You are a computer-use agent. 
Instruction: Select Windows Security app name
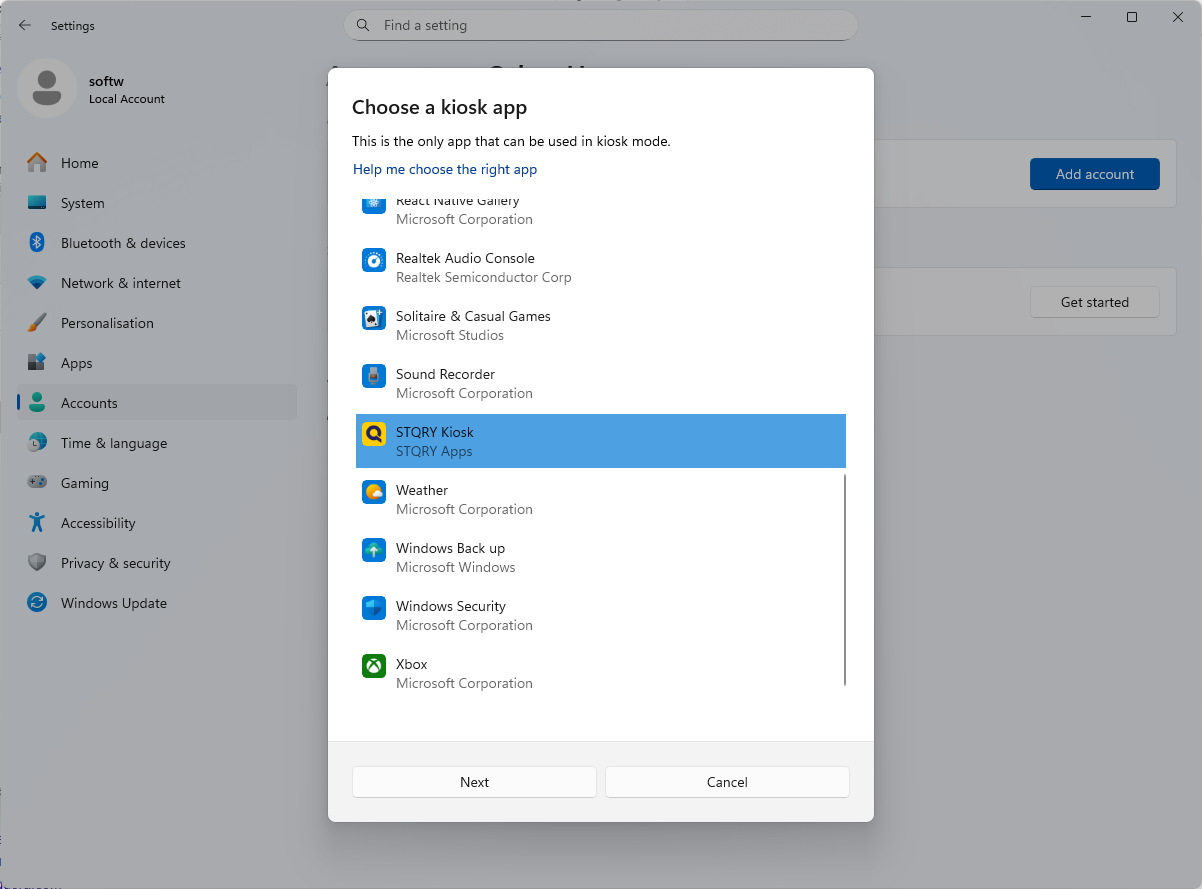[x=451, y=606]
